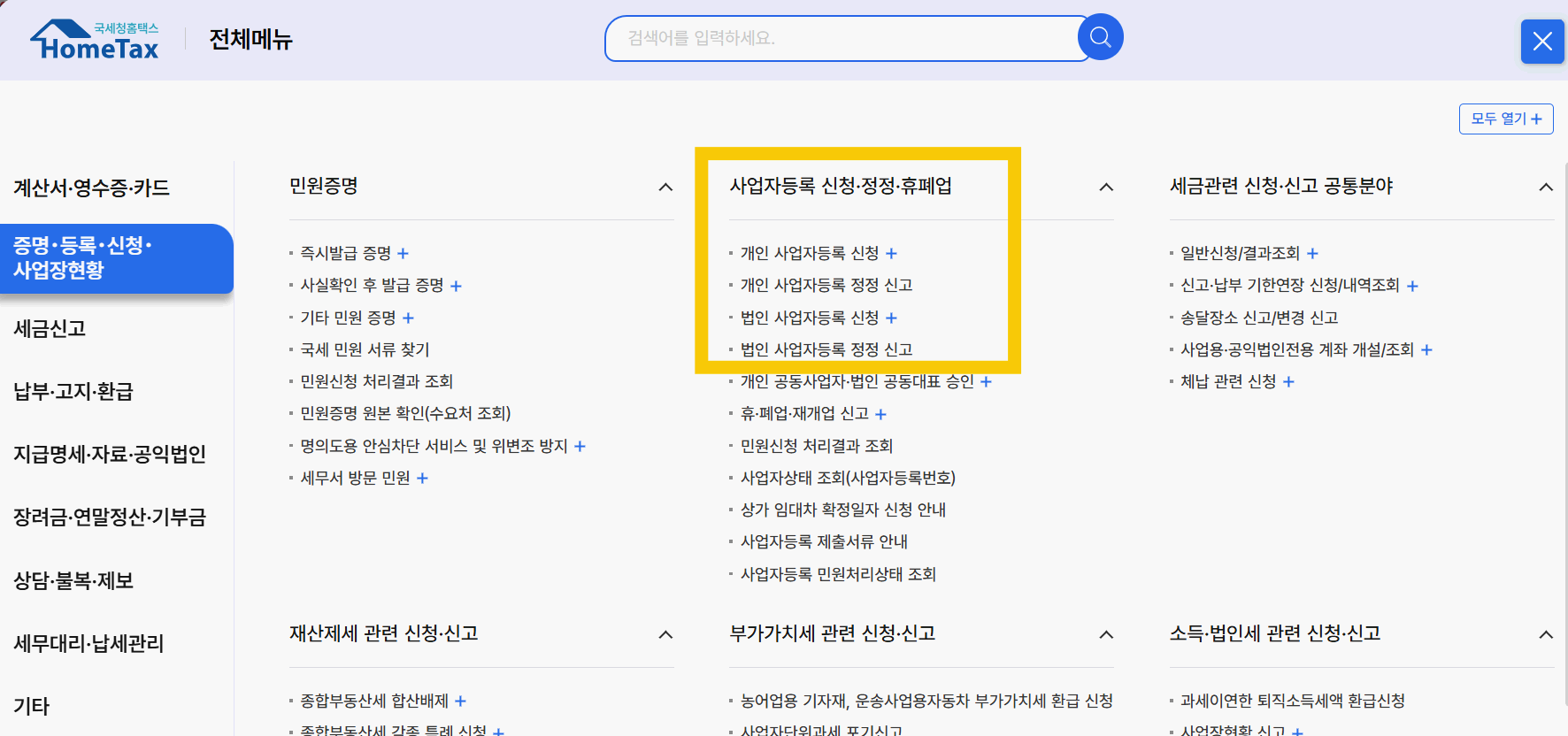Collapse 재산제세 관련 신청·신고 section
The height and width of the screenshot is (736, 1568).
665,634
